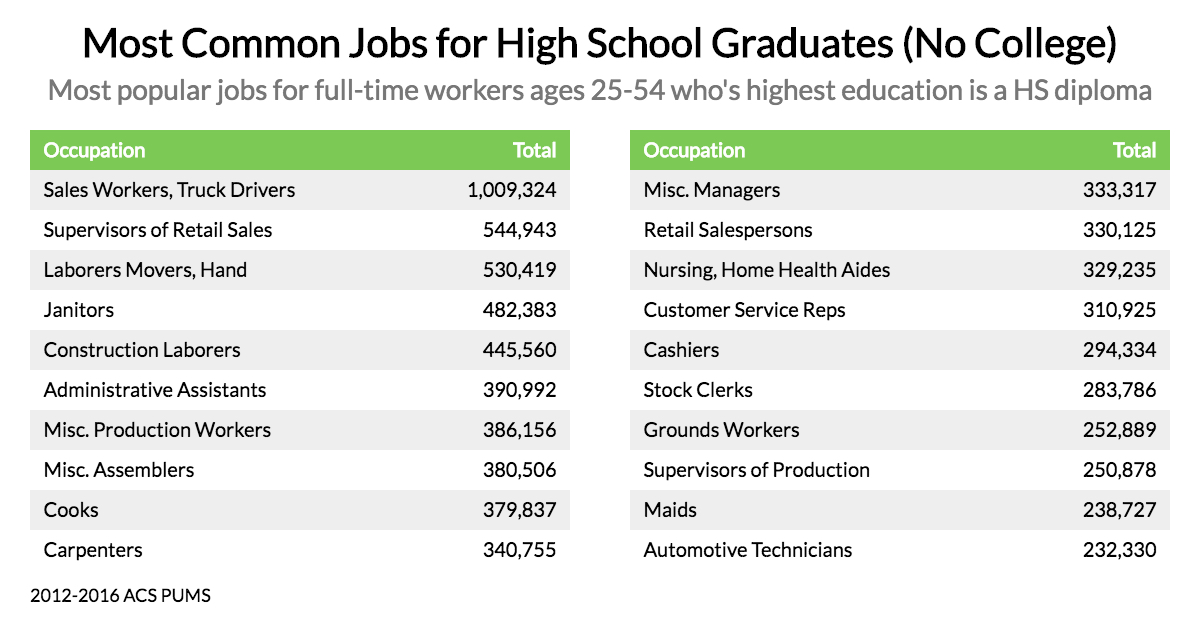Click the right table's Occupation column header

[x=695, y=150]
